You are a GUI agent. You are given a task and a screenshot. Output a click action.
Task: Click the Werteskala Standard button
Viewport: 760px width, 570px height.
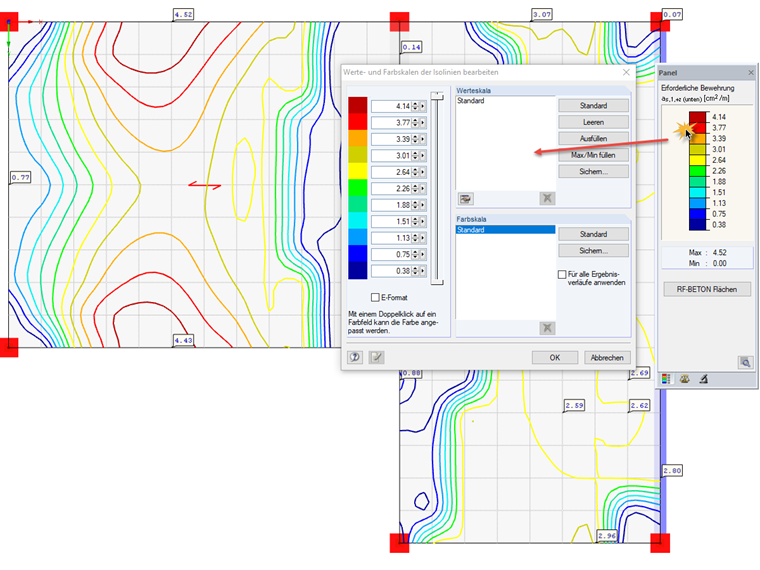click(593, 106)
